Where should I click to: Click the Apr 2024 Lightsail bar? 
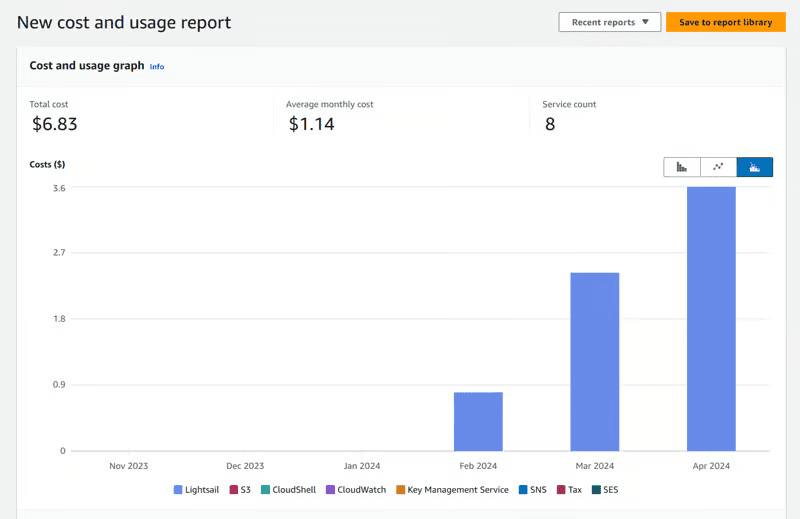click(711, 319)
